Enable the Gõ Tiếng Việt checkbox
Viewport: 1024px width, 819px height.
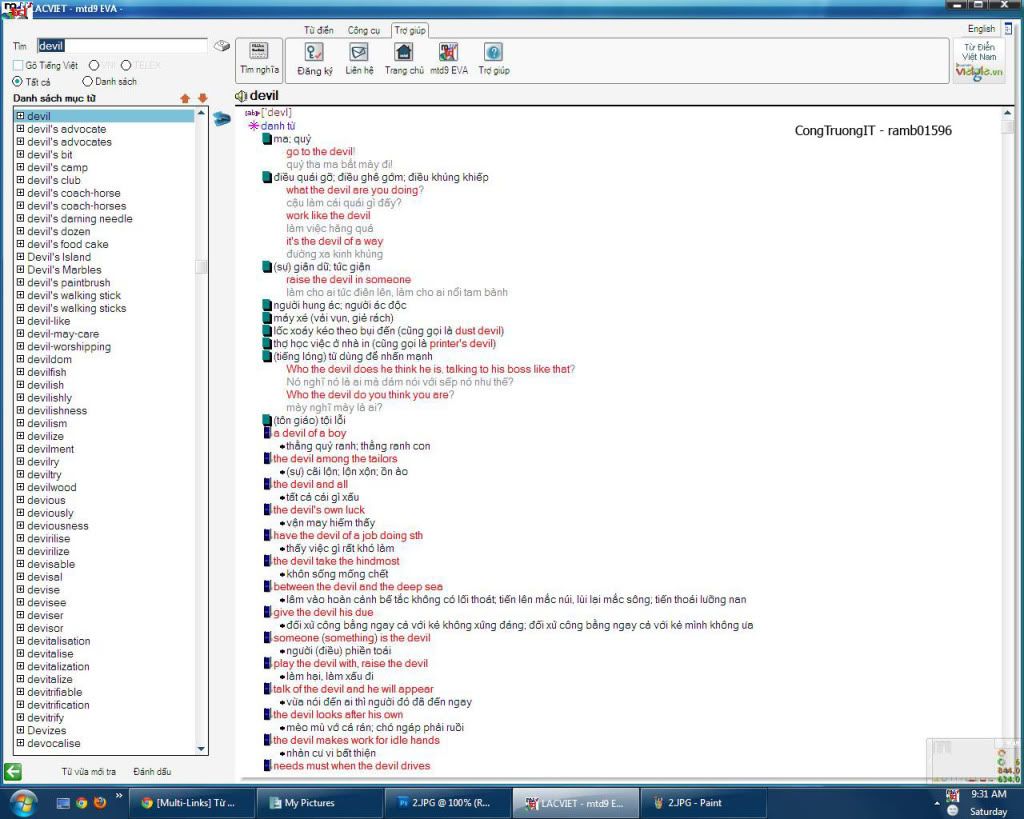coord(18,65)
